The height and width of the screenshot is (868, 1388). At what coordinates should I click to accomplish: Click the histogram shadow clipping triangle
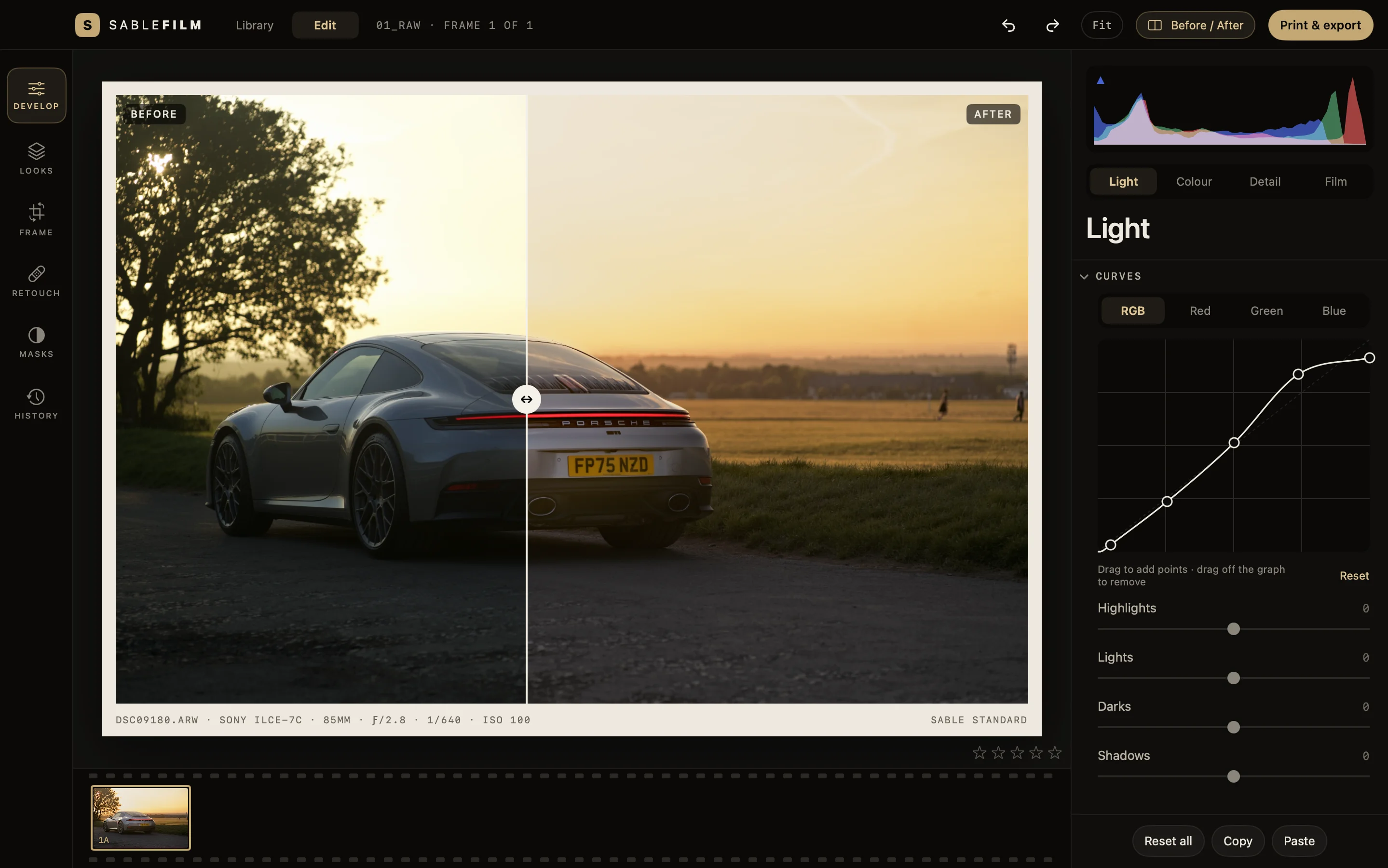(x=1101, y=81)
